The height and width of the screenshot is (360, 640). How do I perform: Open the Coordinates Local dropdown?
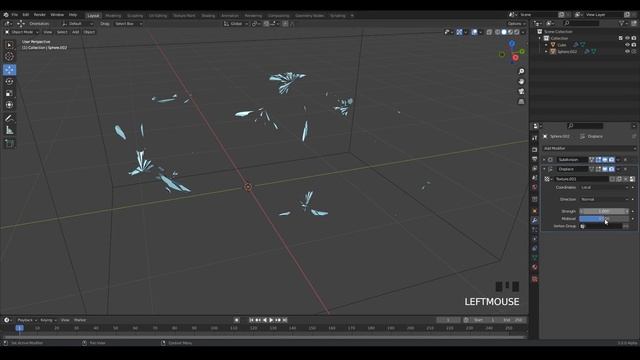(x=604, y=187)
